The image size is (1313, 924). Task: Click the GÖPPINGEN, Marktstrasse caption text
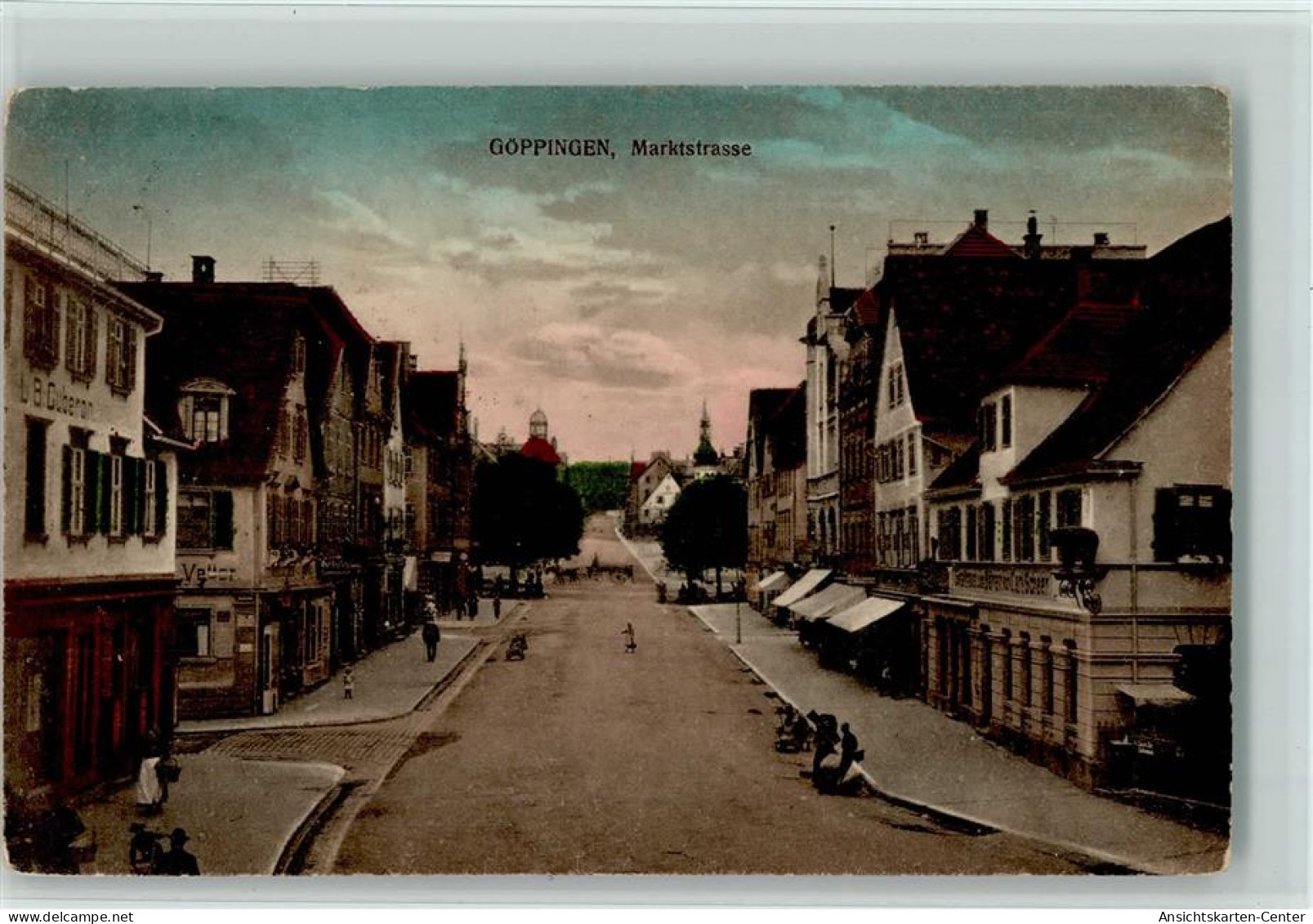click(620, 149)
